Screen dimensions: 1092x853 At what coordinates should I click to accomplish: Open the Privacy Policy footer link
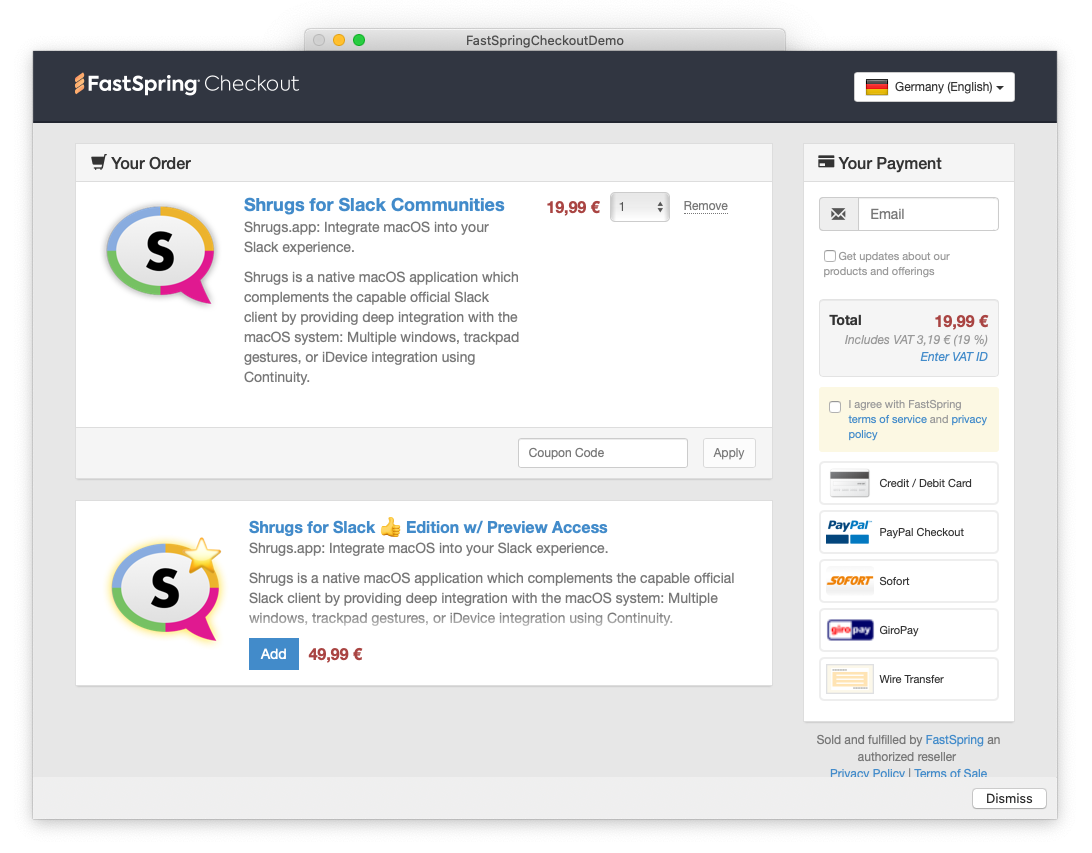867,772
